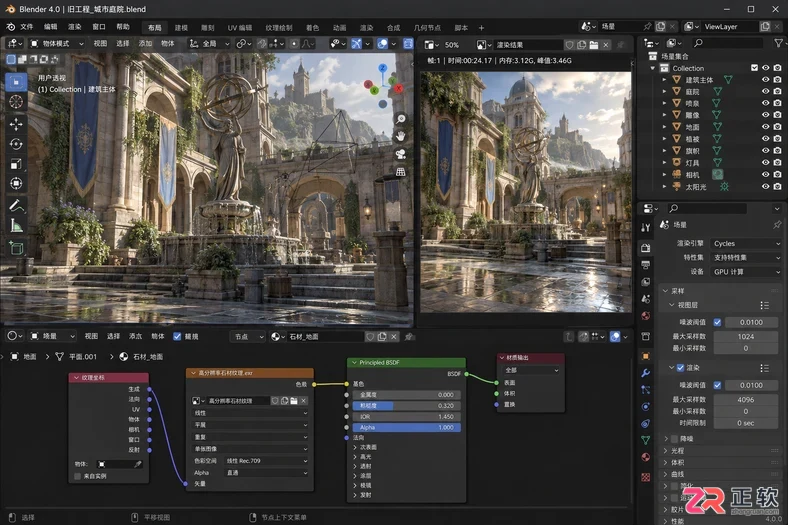Open the Material properties tab
788x525 pixels.
[646, 457]
